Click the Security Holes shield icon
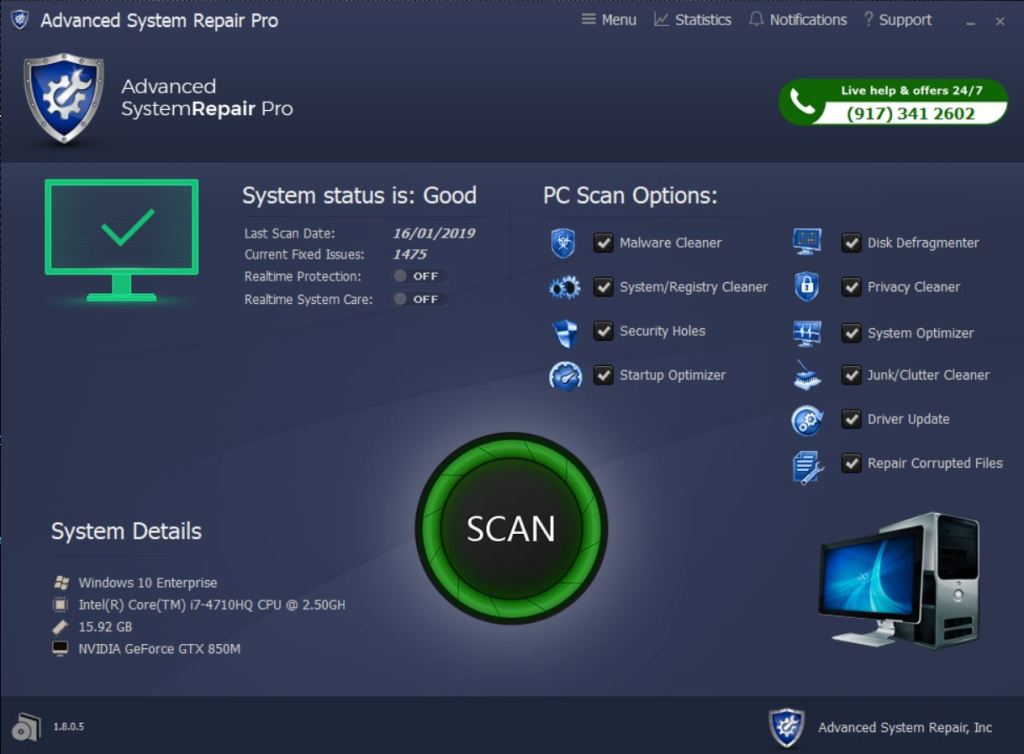 [564, 332]
